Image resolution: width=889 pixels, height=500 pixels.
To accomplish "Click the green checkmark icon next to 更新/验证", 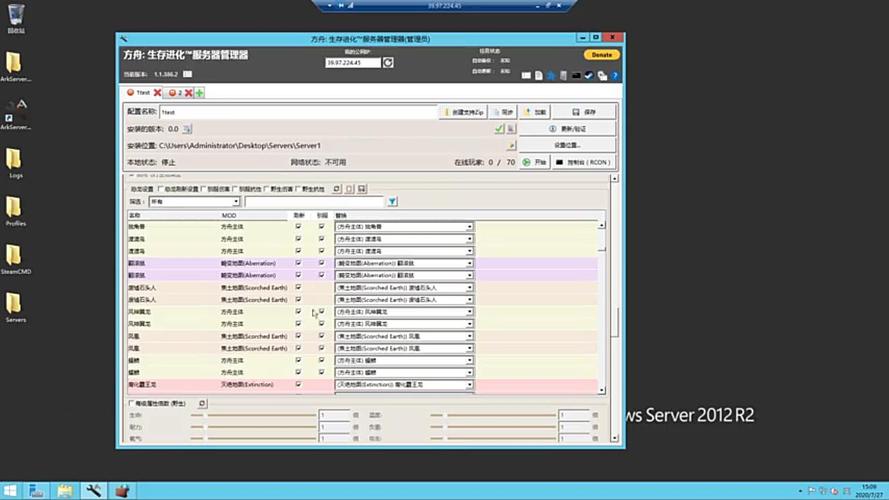I will 499,129.
